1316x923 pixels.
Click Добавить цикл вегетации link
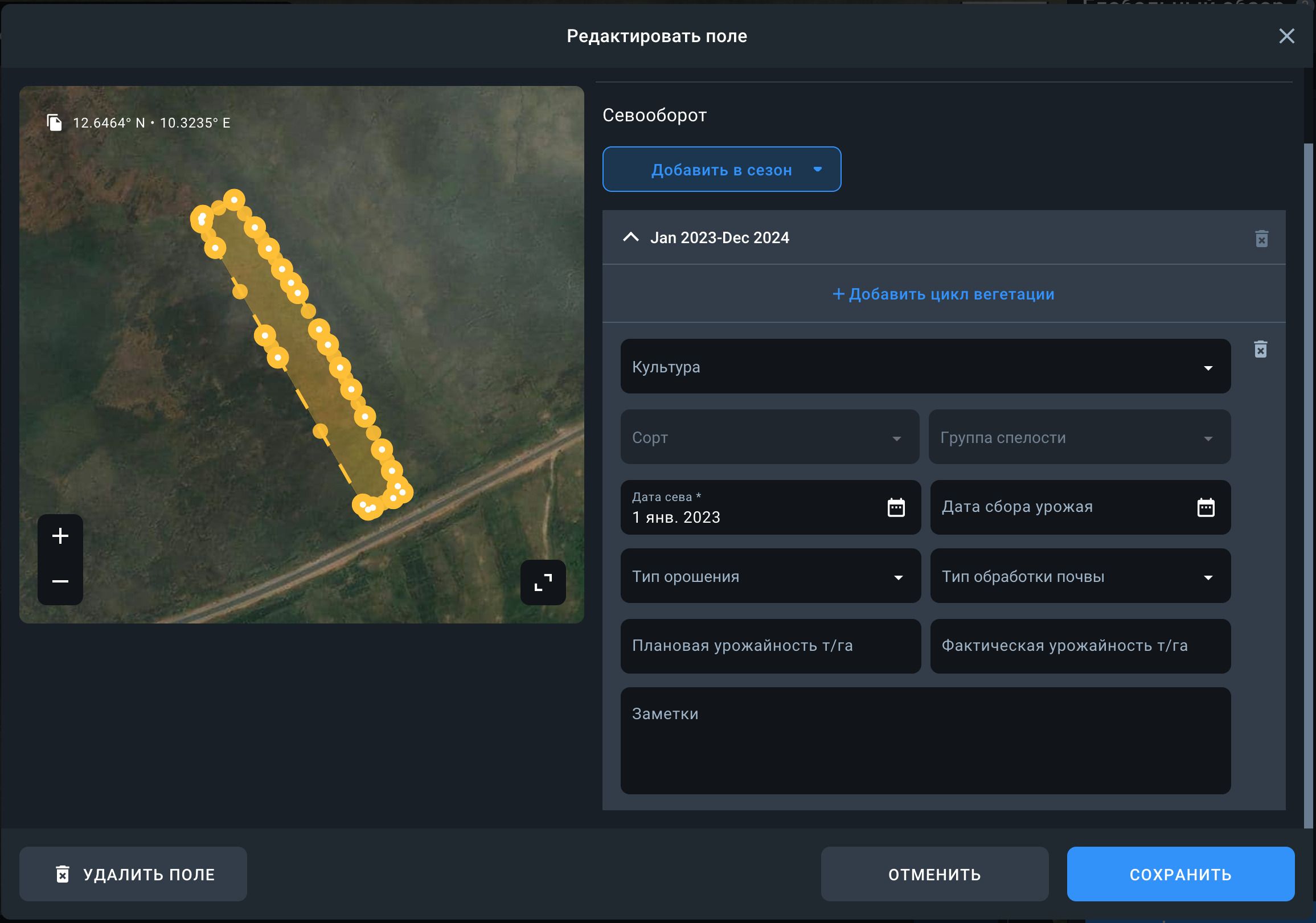(943, 294)
